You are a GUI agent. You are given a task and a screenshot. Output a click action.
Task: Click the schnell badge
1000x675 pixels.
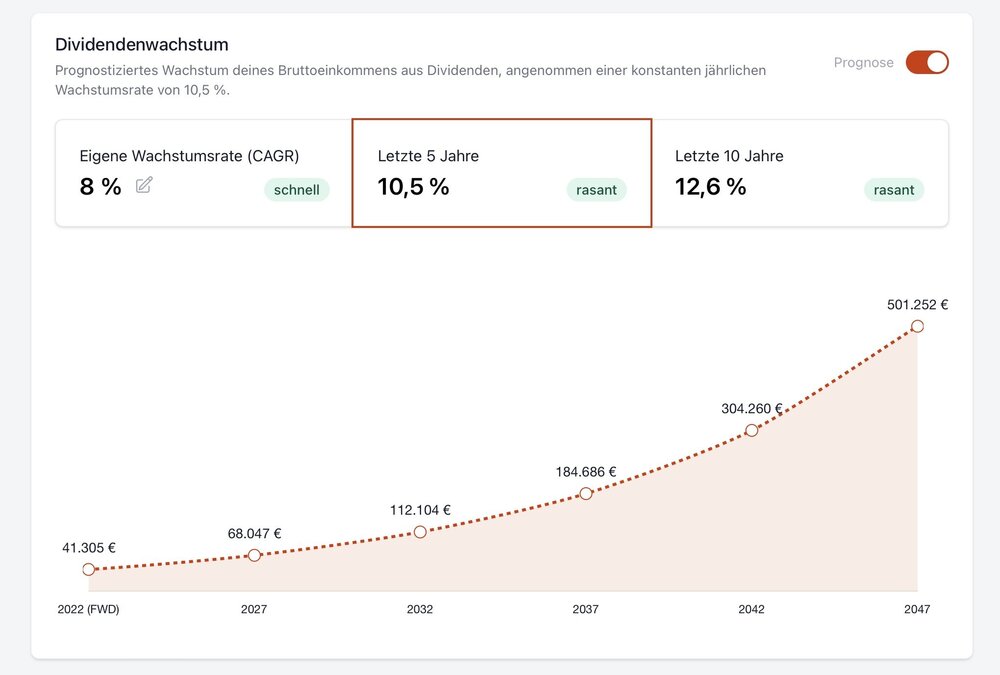coord(296,189)
